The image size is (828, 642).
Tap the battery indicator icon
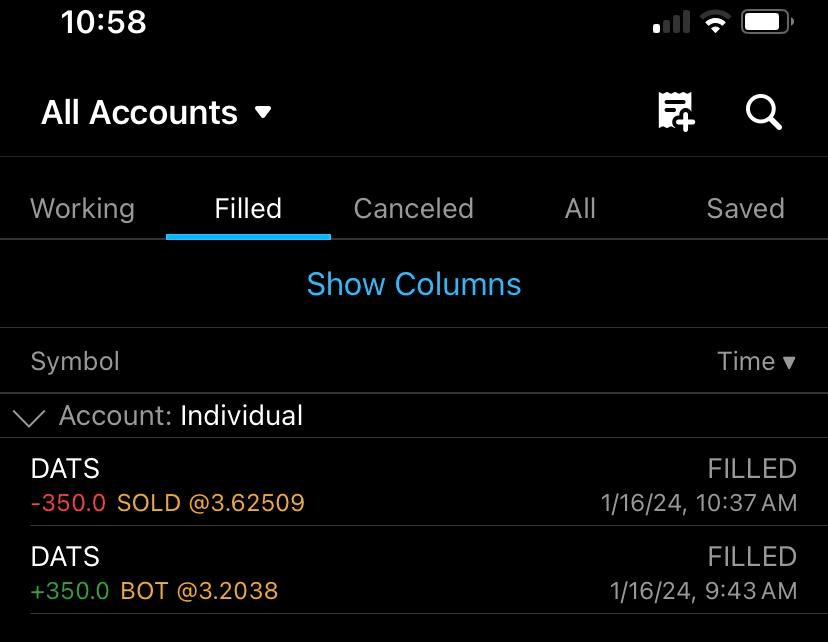point(768,22)
